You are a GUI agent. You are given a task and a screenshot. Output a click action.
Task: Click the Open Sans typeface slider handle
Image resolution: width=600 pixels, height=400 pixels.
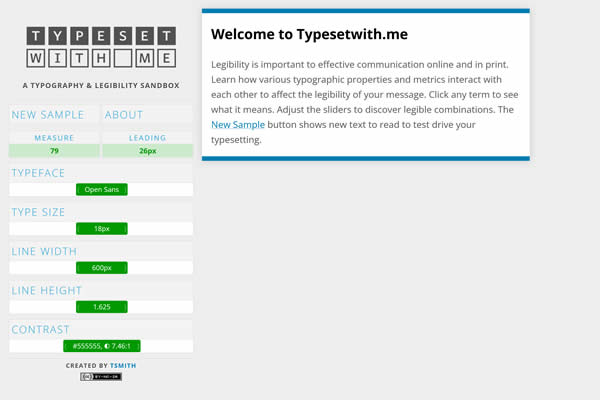pyautogui.click(x=102, y=189)
